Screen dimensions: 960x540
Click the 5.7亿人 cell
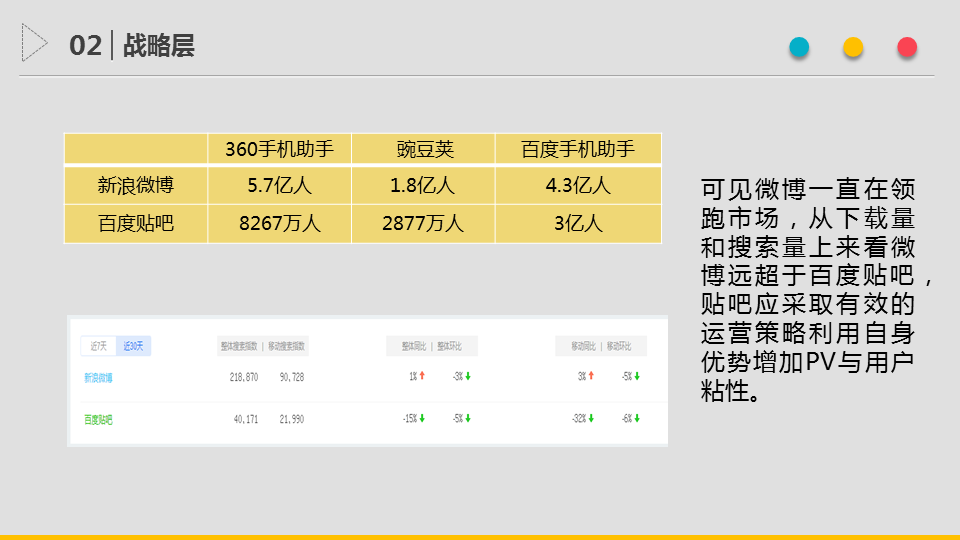coord(279,186)
